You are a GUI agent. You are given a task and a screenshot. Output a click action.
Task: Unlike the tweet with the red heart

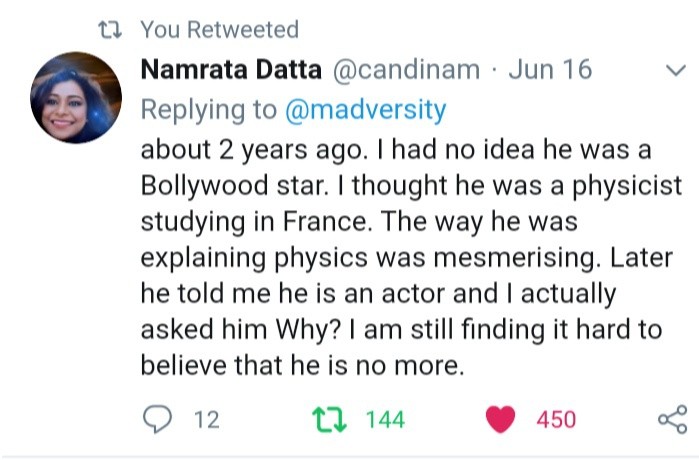pyautogui.click(x=501, y=420)
